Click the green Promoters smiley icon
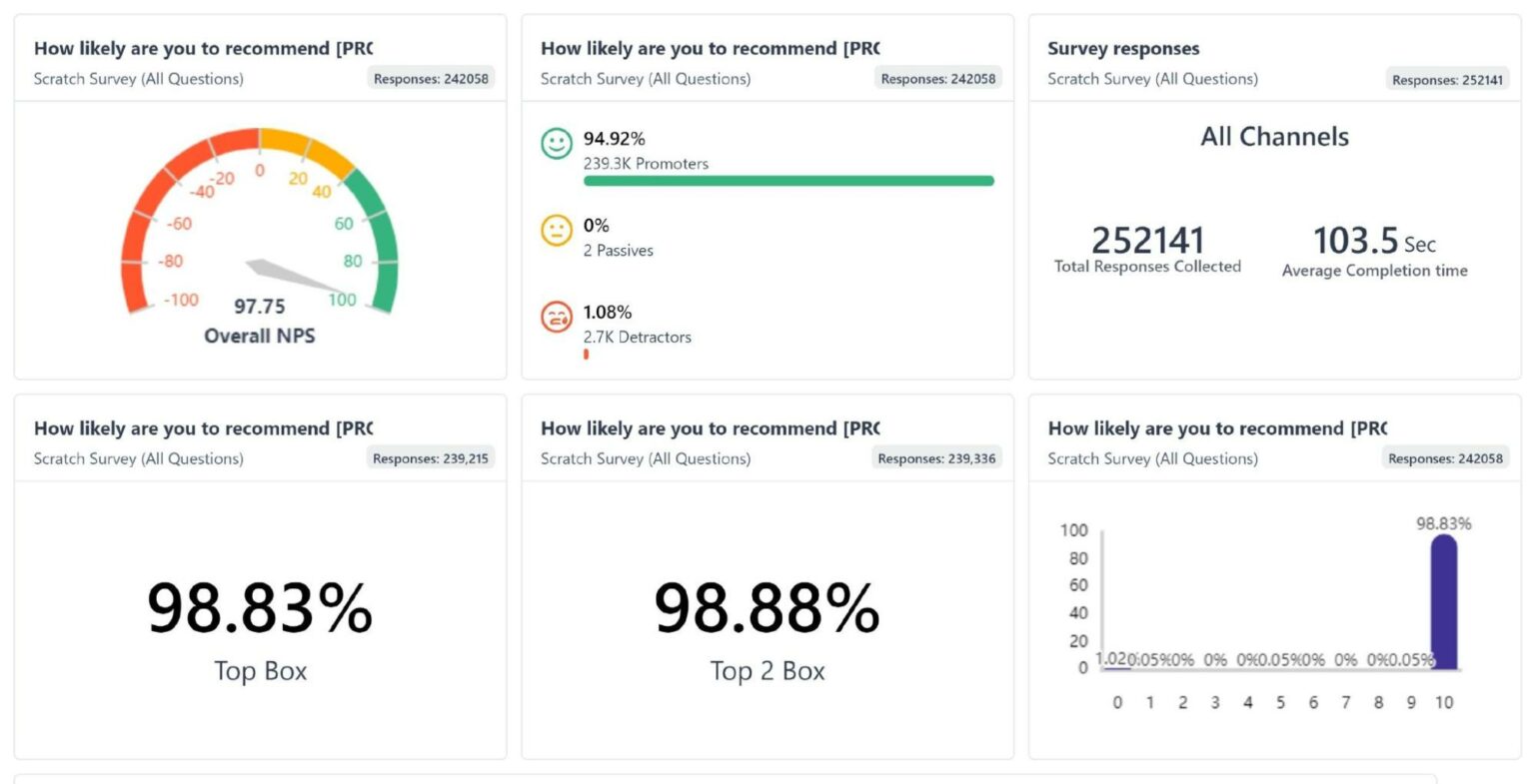This screenshot has height=784, width=1535. click(558, 141)
